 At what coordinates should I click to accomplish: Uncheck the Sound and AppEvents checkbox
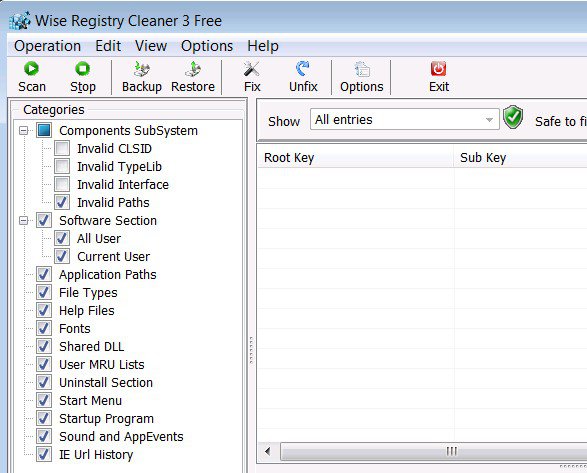pos(44,436)
